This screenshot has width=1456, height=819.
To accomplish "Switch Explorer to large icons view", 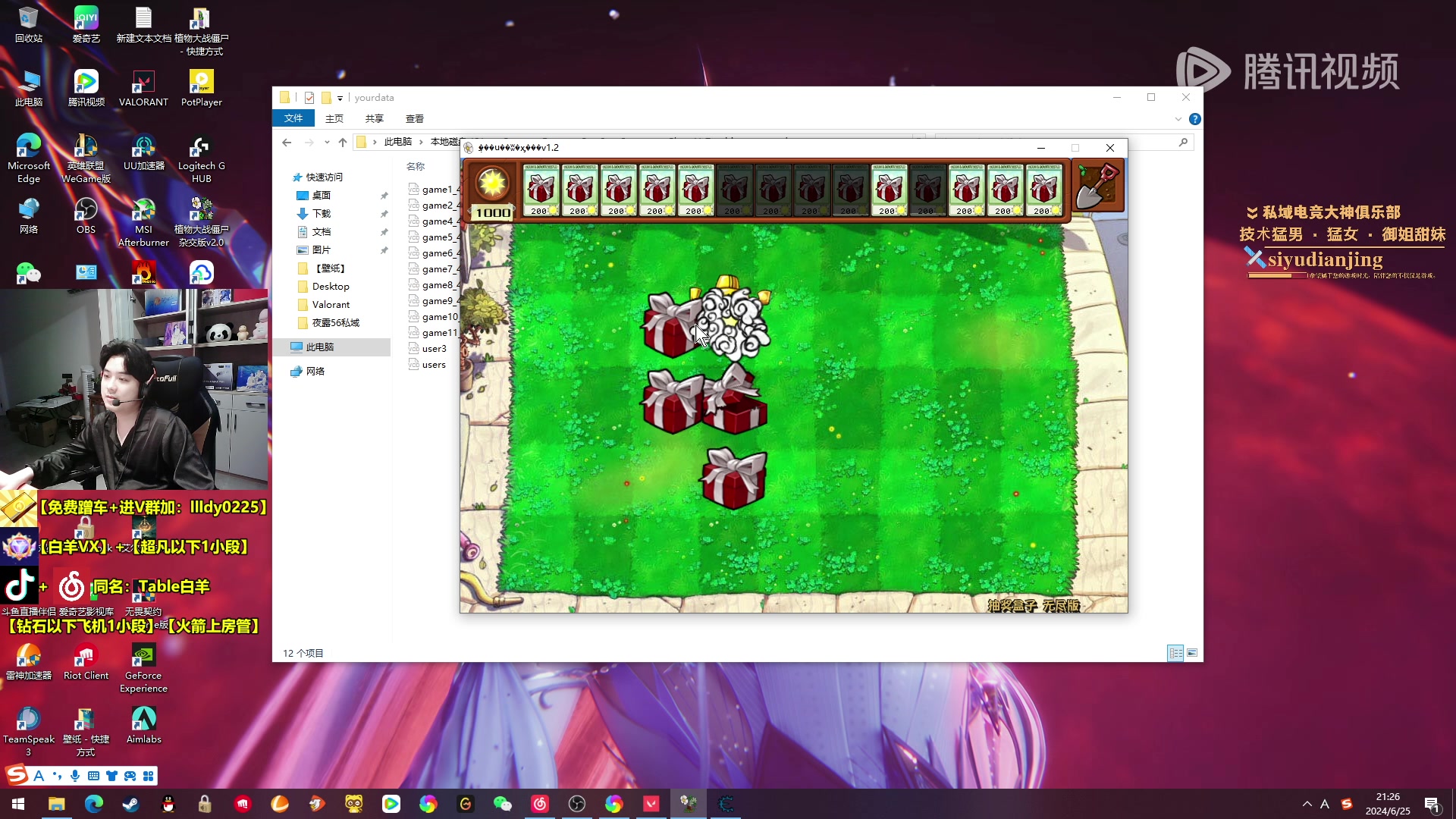I will 1192,653.
